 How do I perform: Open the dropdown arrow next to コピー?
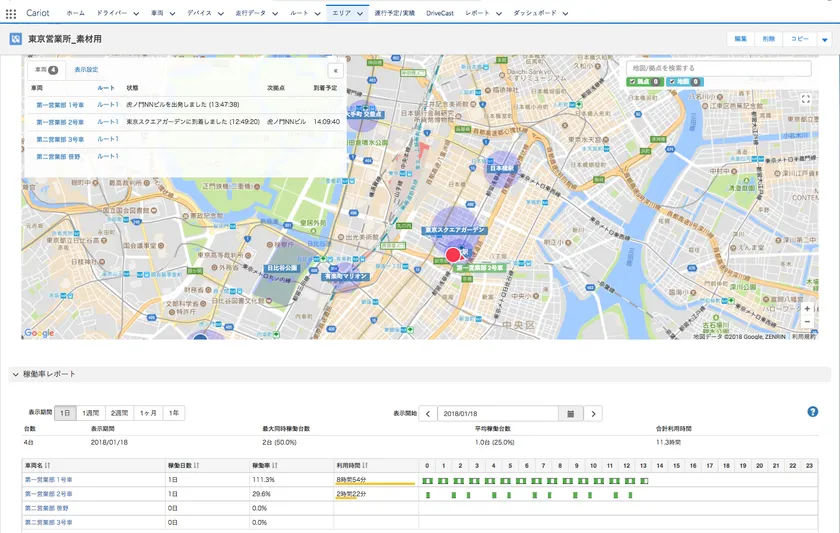824,39
